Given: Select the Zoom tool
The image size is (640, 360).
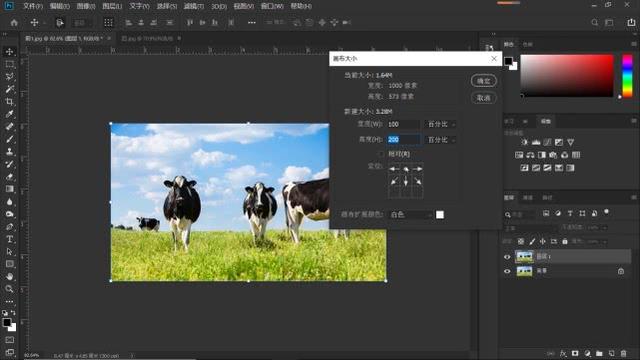Looking at the screenshot, I should (x=9, y=289).
